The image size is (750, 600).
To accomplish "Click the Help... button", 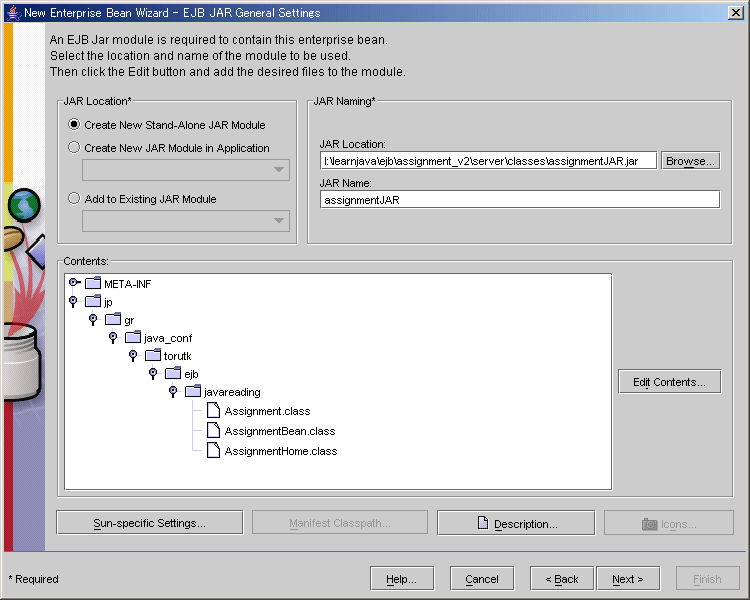I will point(402,579).
